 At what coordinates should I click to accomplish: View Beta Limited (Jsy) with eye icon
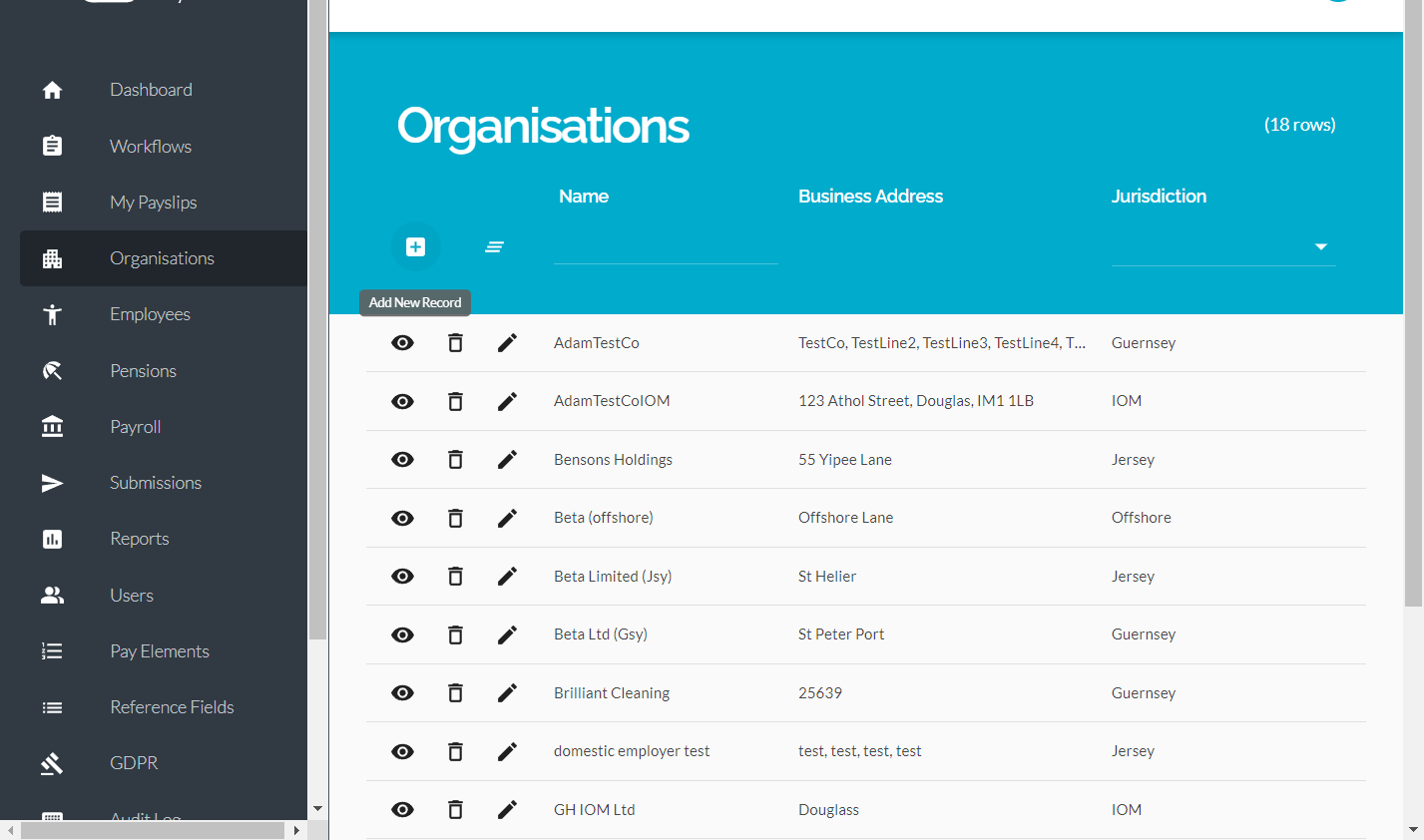tap(402, 577)
